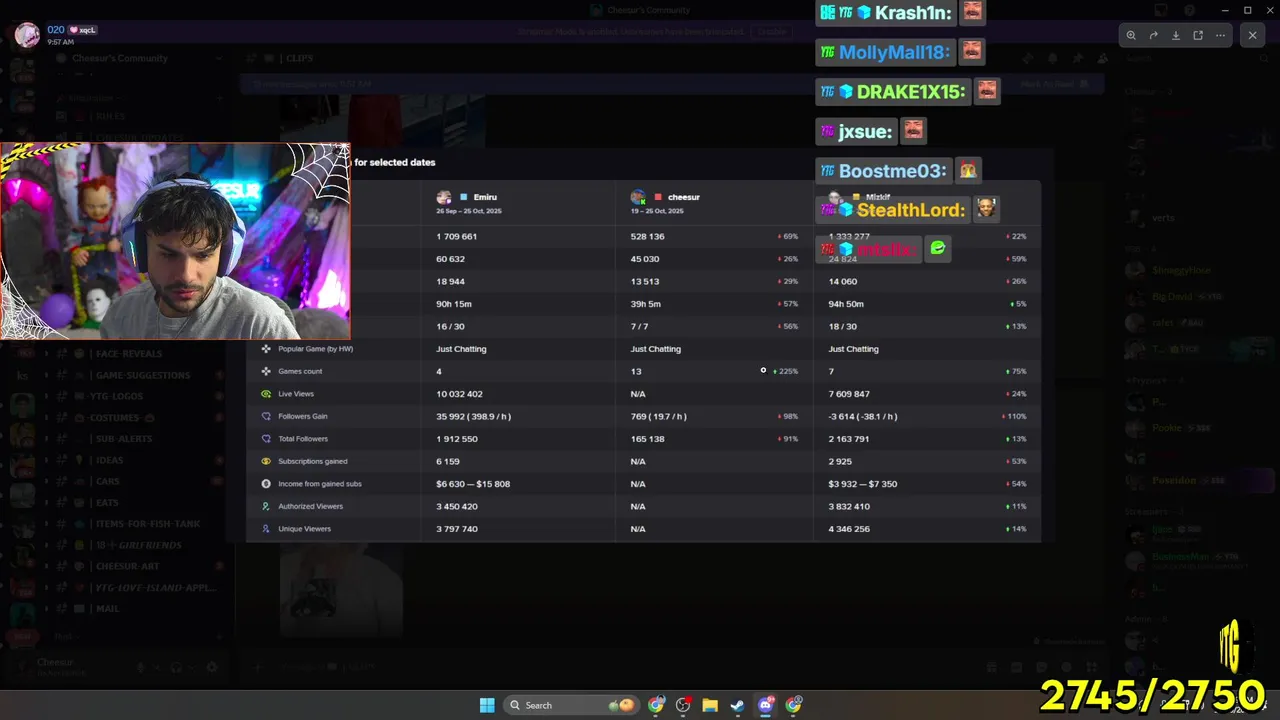Click the Boostme03 chat overlay name
1280x720 pixels.
click(892, 171)
